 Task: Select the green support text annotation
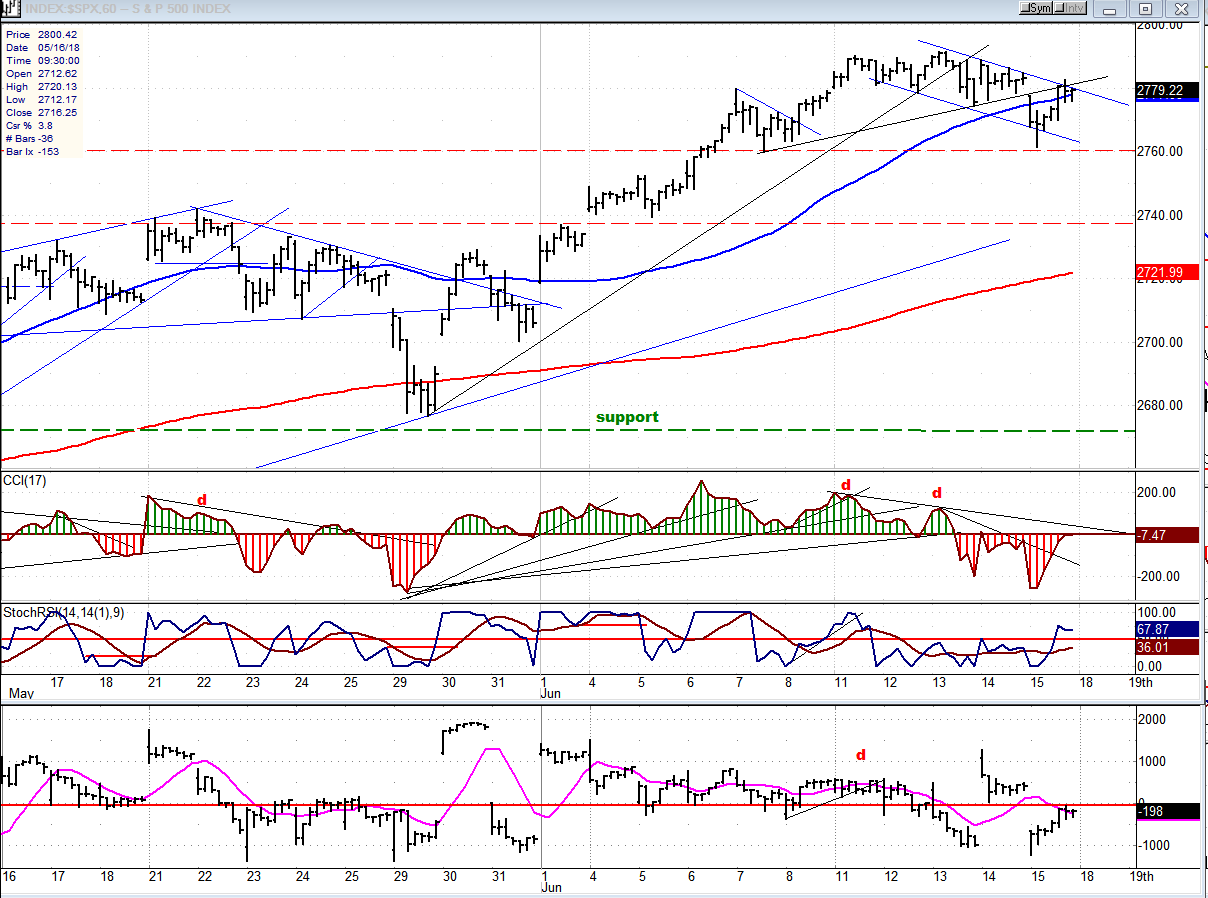(627, 417)
